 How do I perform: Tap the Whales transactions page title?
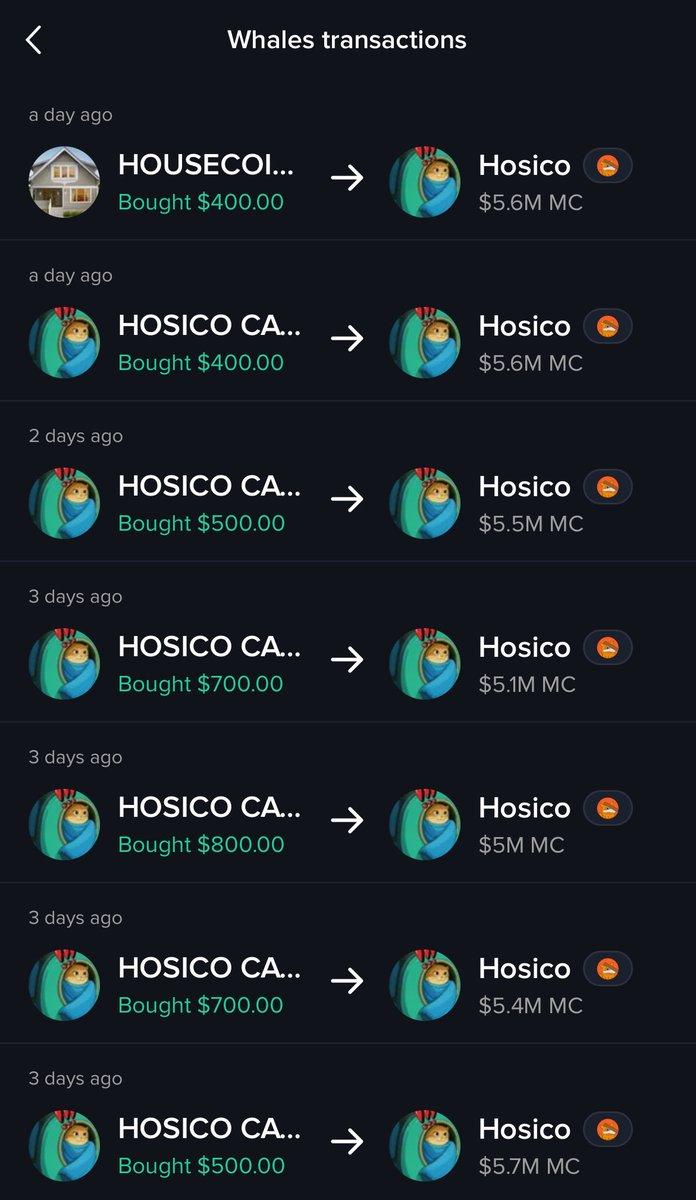coord(347,40)
